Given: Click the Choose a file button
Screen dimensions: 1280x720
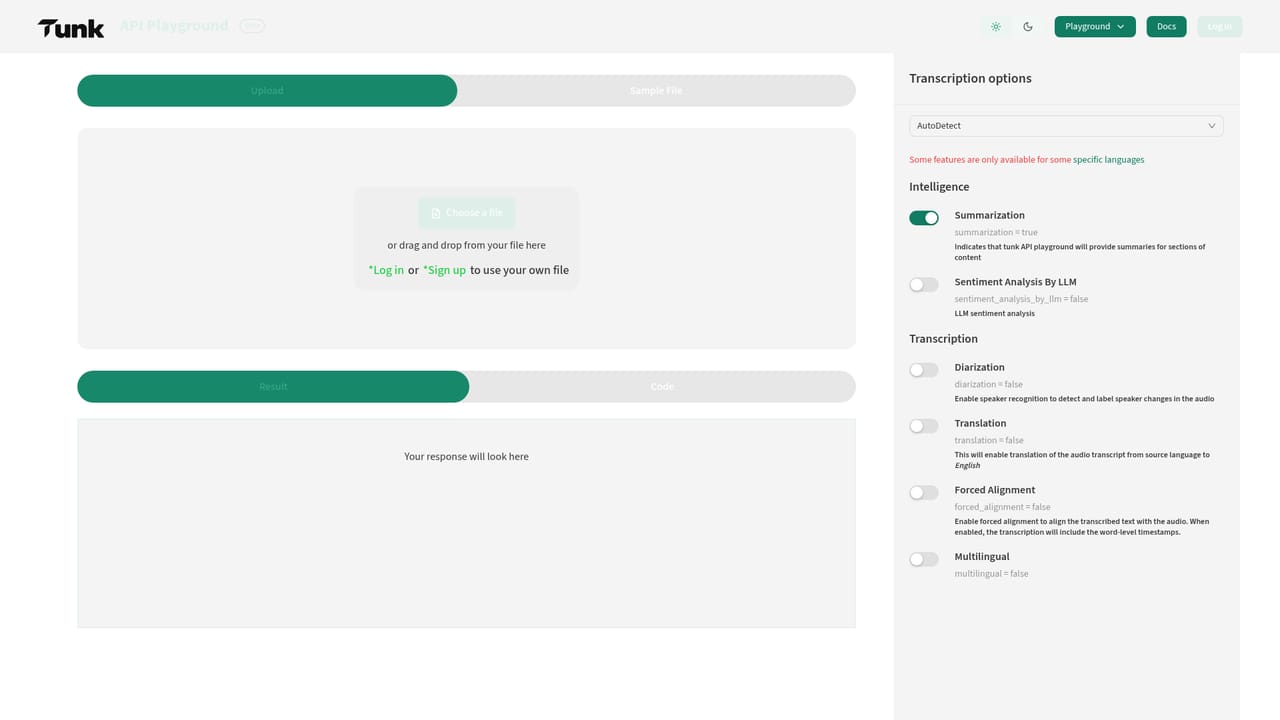Looking at the screenshot, I should pyautogui.click(x=467, y=213).
